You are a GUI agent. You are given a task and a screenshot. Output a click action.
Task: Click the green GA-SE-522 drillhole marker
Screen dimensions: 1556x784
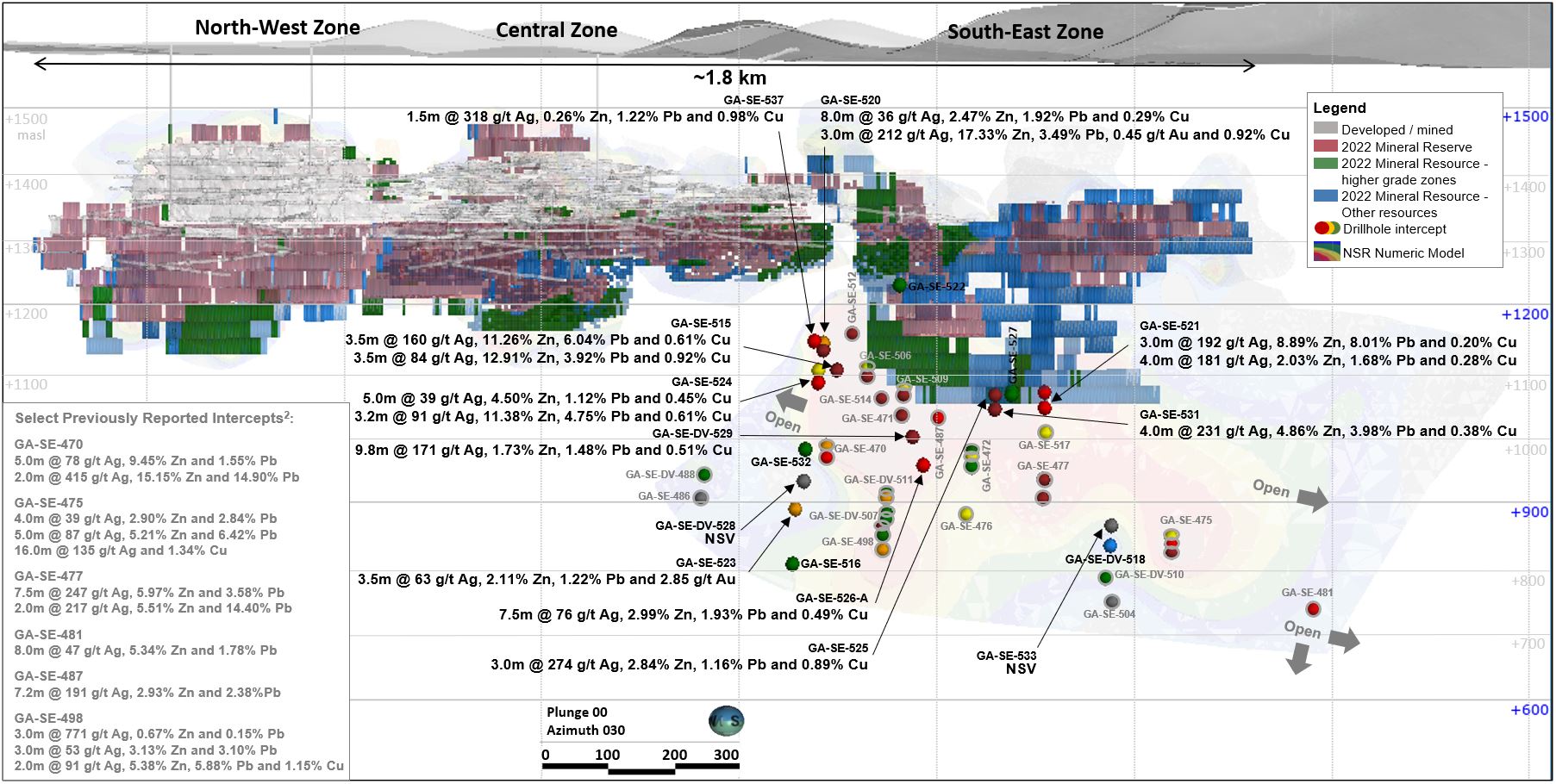900,285
